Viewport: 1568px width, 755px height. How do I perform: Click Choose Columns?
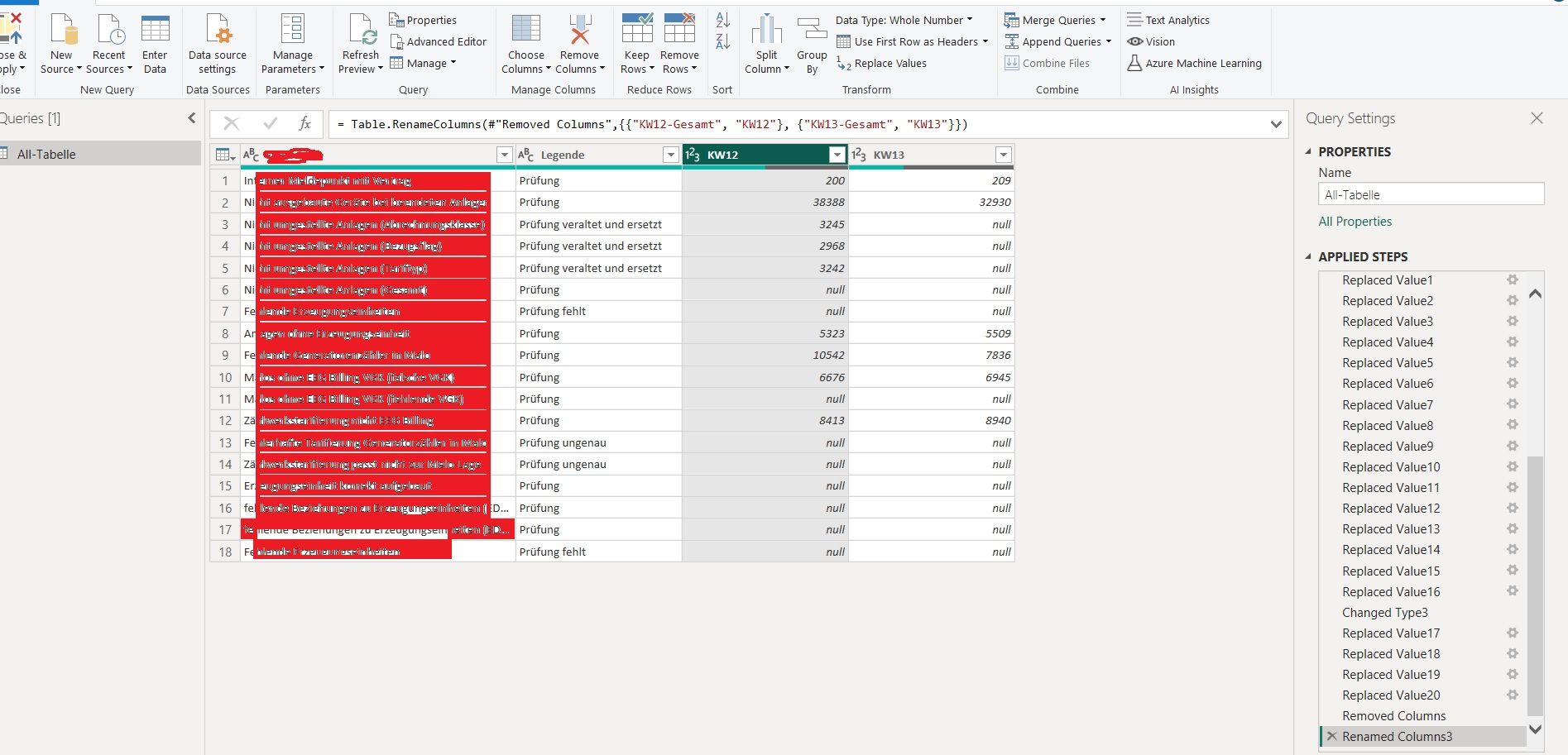pos(526,45)
